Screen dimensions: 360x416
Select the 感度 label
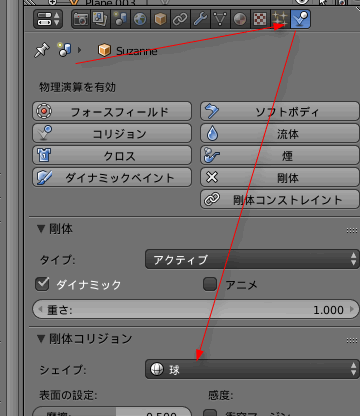click(x=221, y=395)
